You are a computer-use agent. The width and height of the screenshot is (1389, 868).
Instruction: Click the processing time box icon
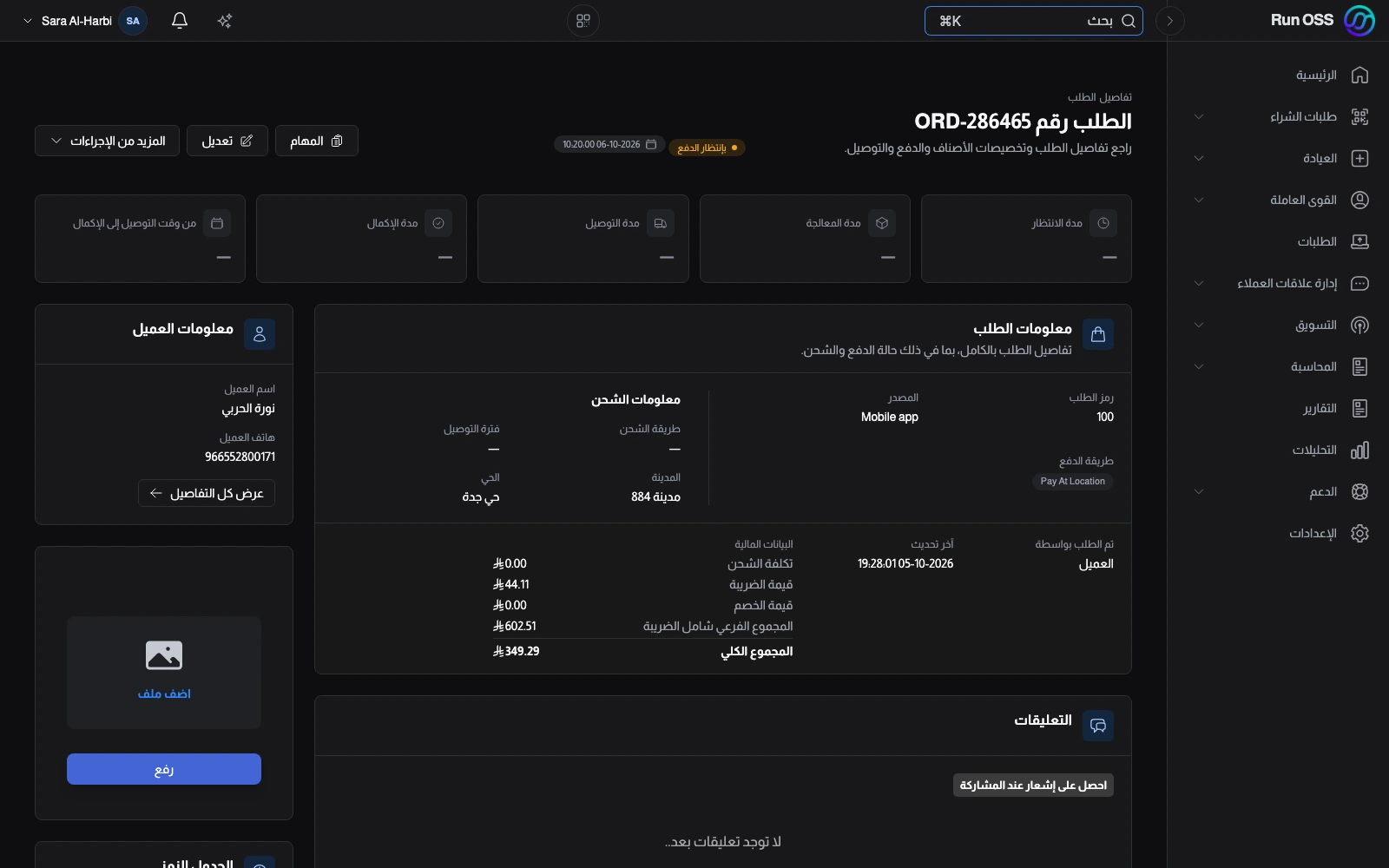[882, 223]
